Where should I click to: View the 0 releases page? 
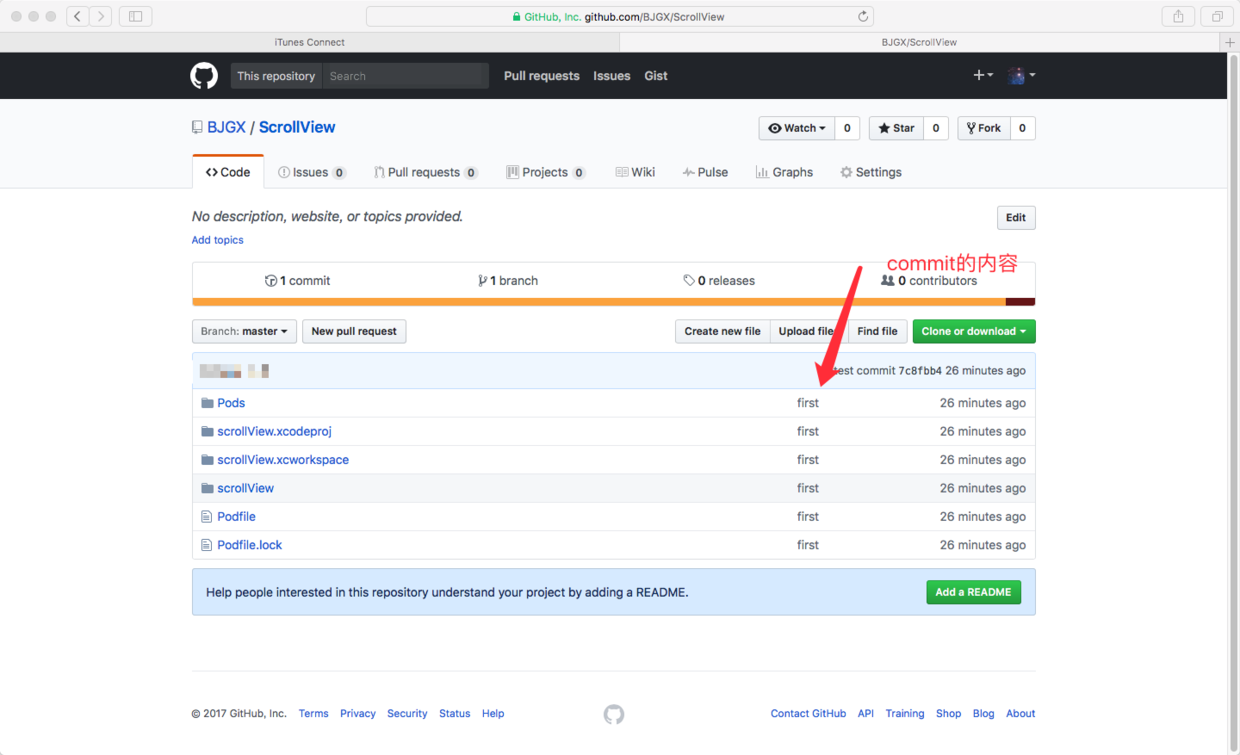click(x=719, y=281)
